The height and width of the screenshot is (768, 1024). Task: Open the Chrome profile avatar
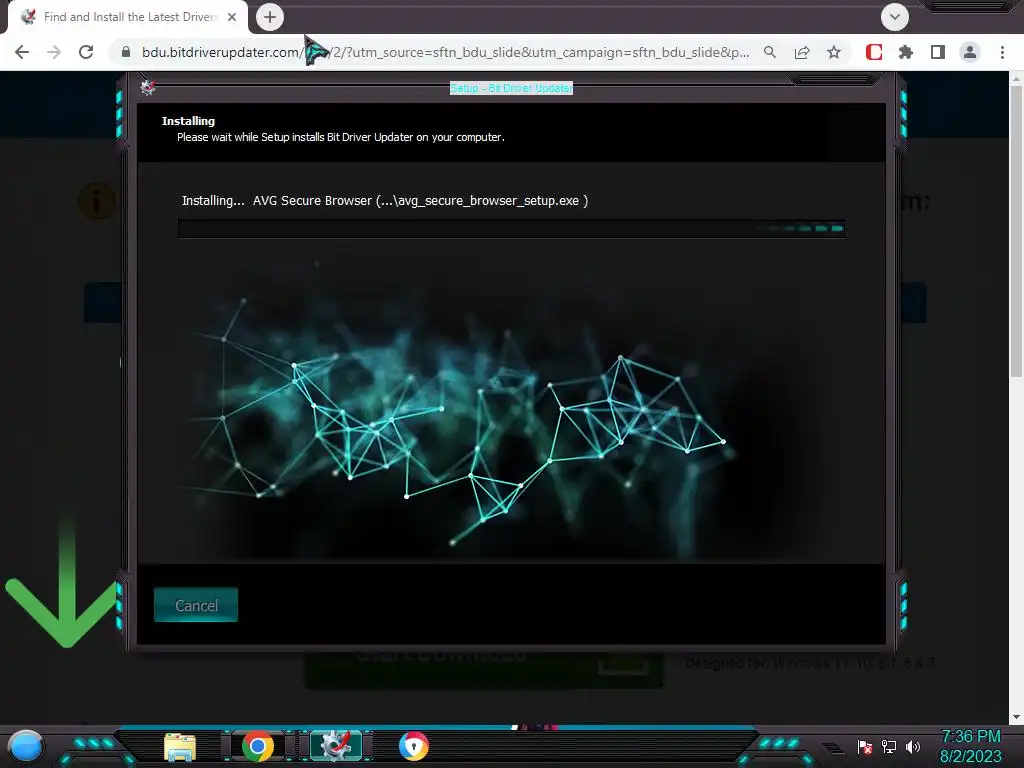pyautogui.click(x=970, y=52)
